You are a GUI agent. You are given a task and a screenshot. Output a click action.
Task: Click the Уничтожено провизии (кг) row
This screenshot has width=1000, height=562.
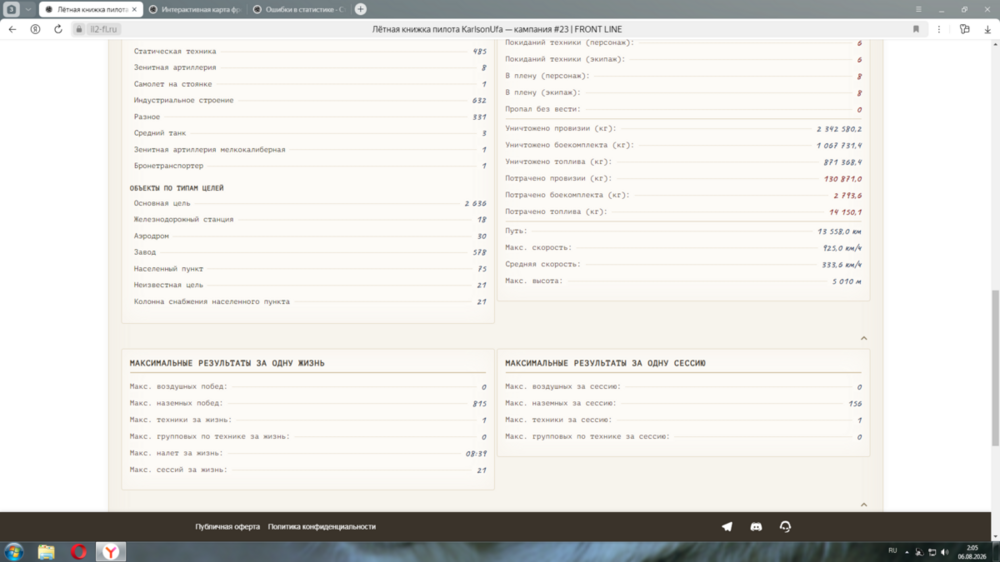tap(683, 129)
